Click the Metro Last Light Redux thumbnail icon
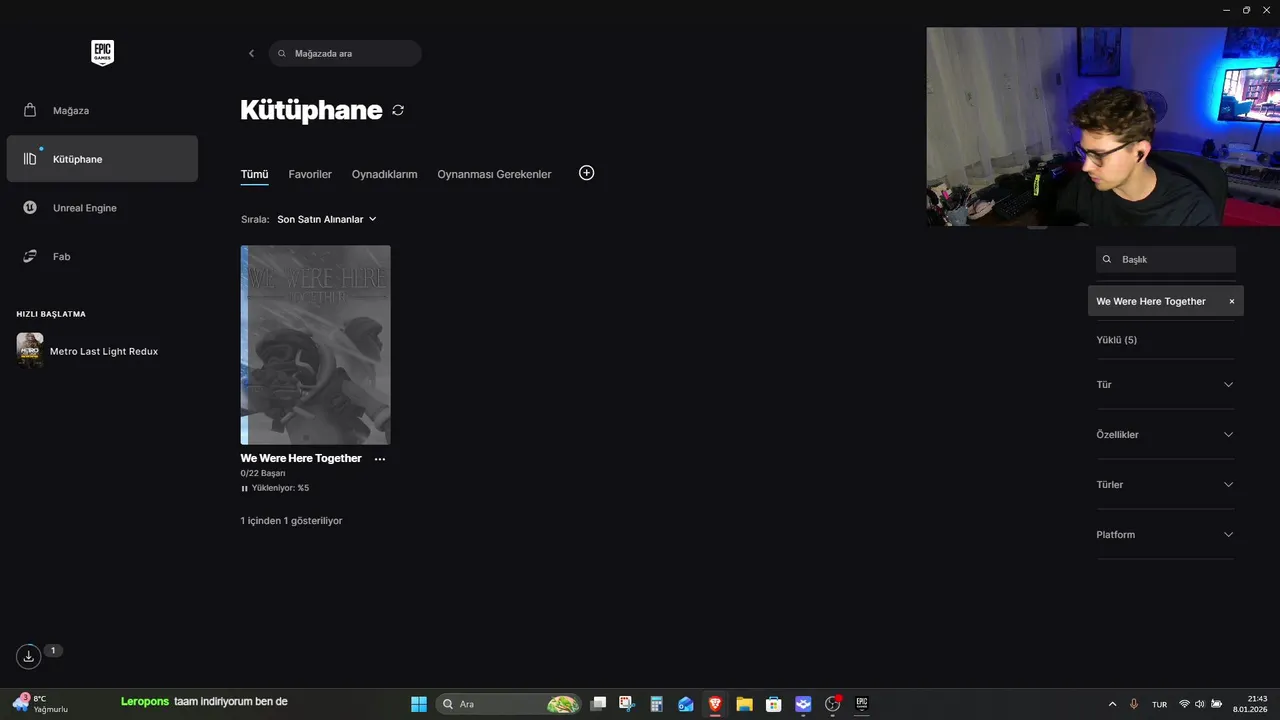This screenshot has width=1280, height=720. click(30, 351)
